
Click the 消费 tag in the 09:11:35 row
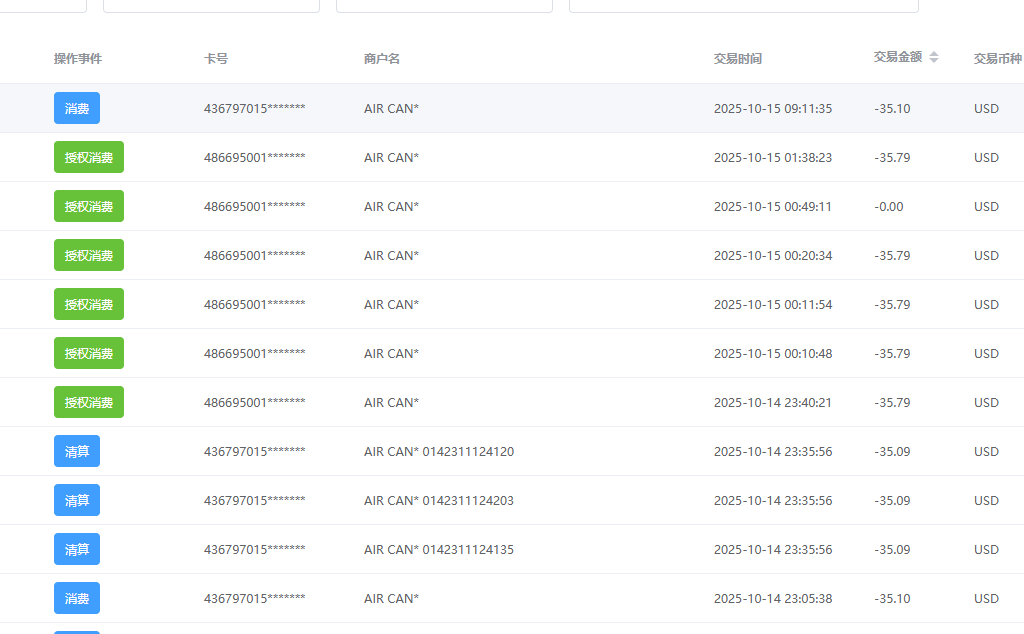(77, 108)
